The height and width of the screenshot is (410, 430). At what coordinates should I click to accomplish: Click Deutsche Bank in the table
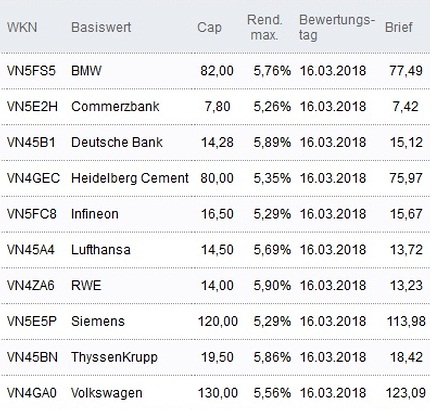[117, 142]
